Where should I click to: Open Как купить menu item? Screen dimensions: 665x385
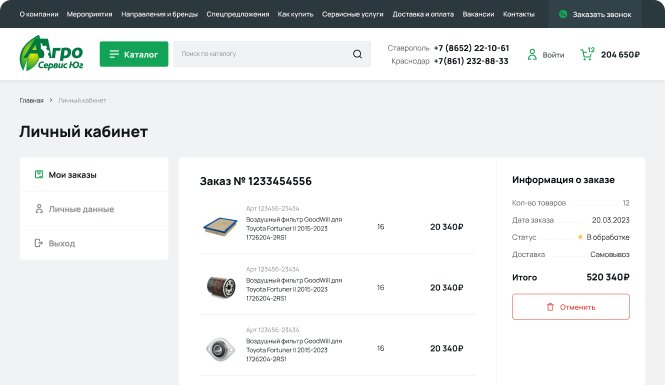point(295,14)
